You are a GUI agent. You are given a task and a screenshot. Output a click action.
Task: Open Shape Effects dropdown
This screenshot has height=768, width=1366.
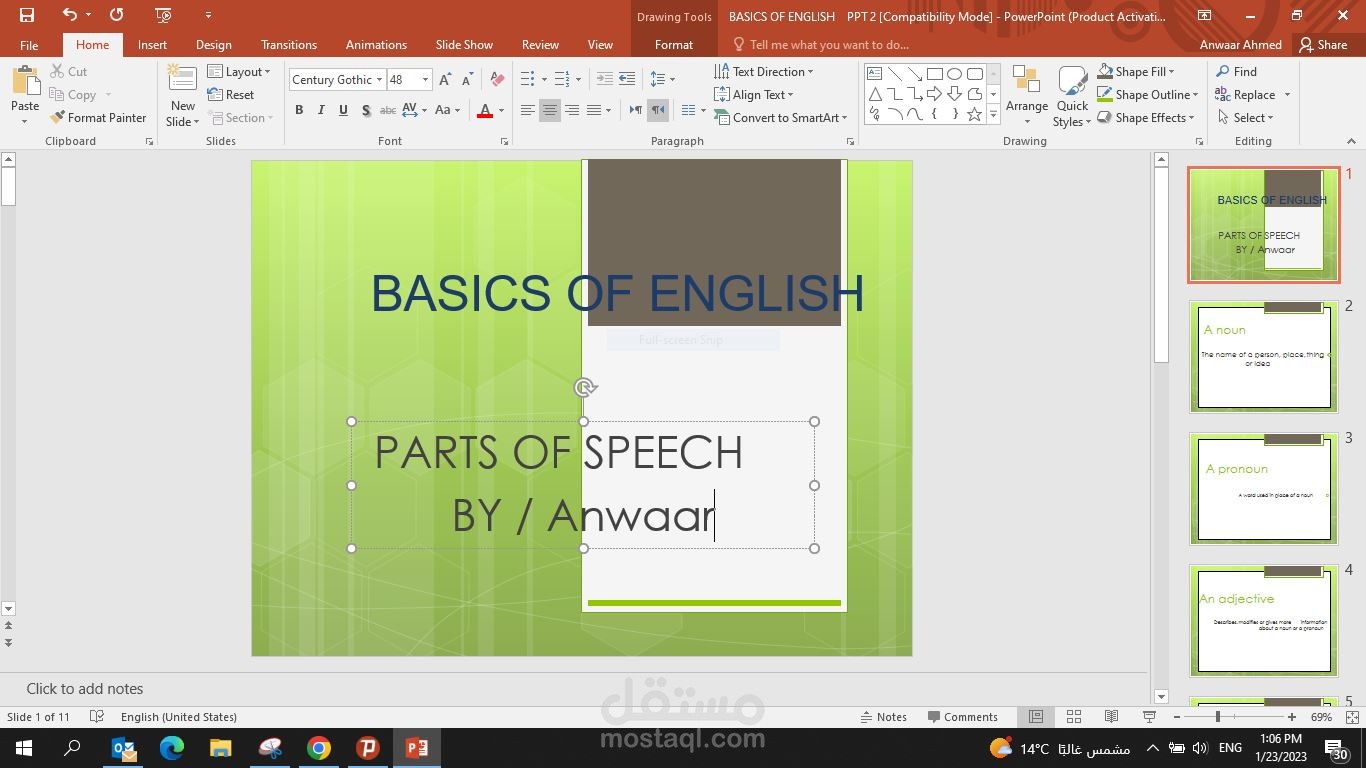pos(1146,118)
